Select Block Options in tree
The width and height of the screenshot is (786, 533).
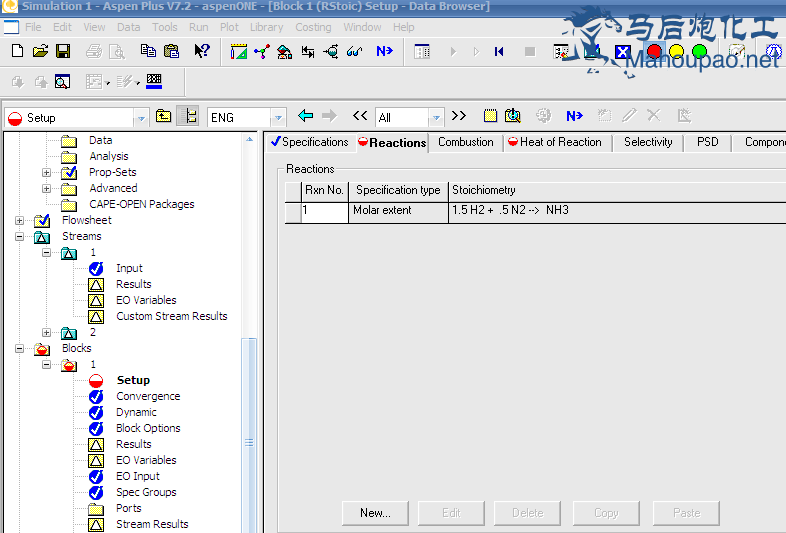tap(148, 429)
